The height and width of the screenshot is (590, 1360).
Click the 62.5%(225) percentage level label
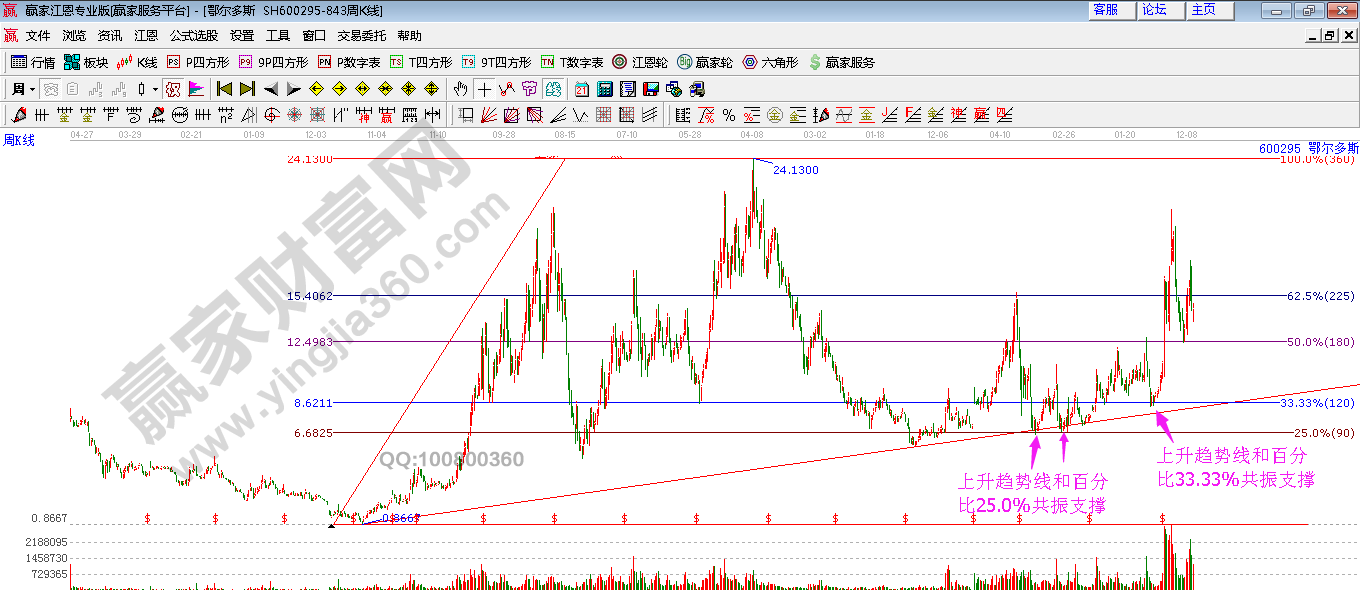pyautogui.click(x=1319, y=296)
